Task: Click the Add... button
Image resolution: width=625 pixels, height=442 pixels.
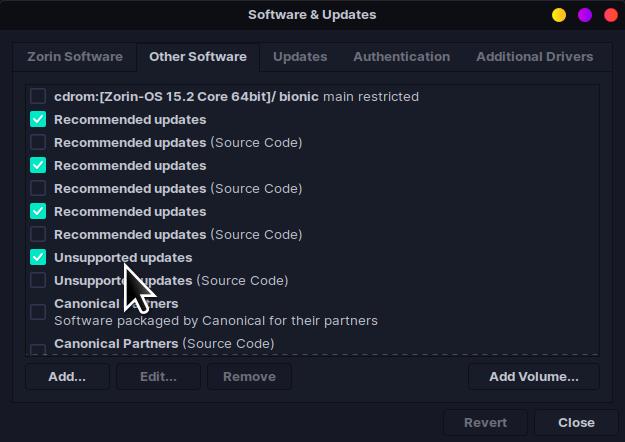Action: 67,377
